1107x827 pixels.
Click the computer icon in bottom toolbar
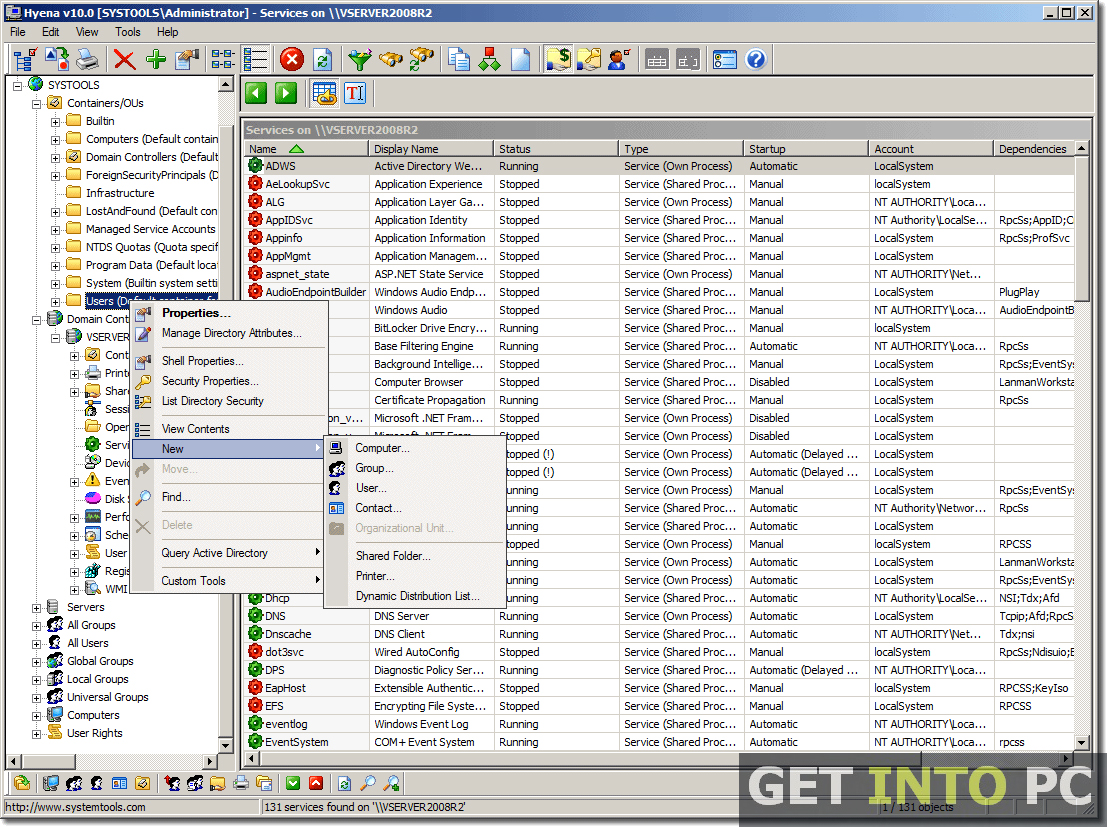tap(50, 783)
